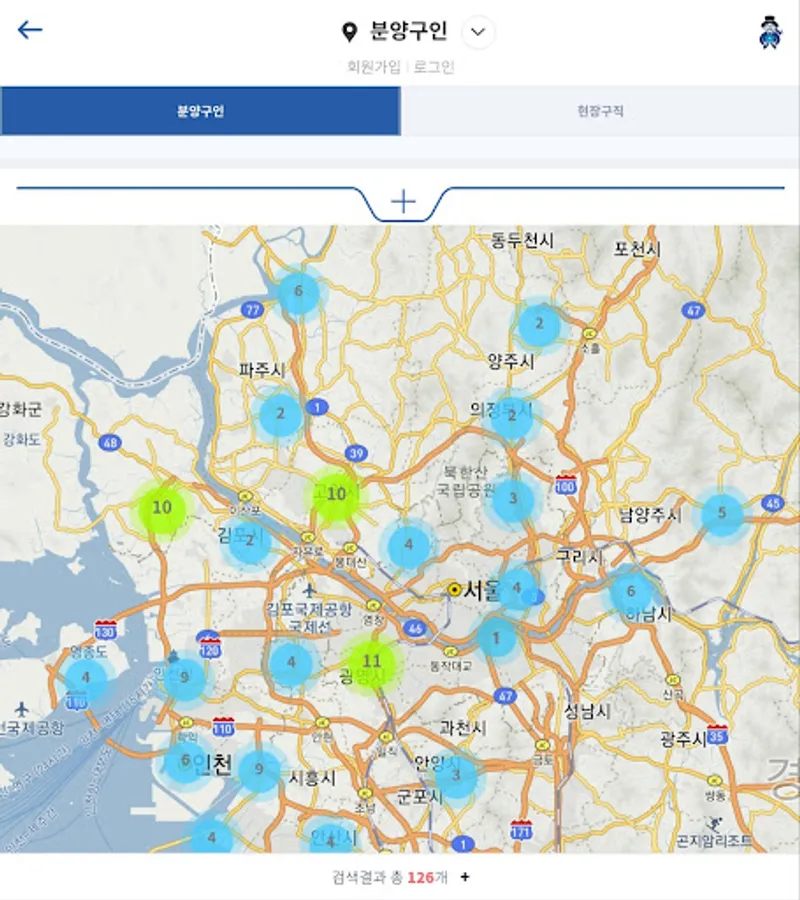Open the 9 cluster beside route 120 shield
The width and height of the screenshot is (800, 900).
tap(184, 678)
